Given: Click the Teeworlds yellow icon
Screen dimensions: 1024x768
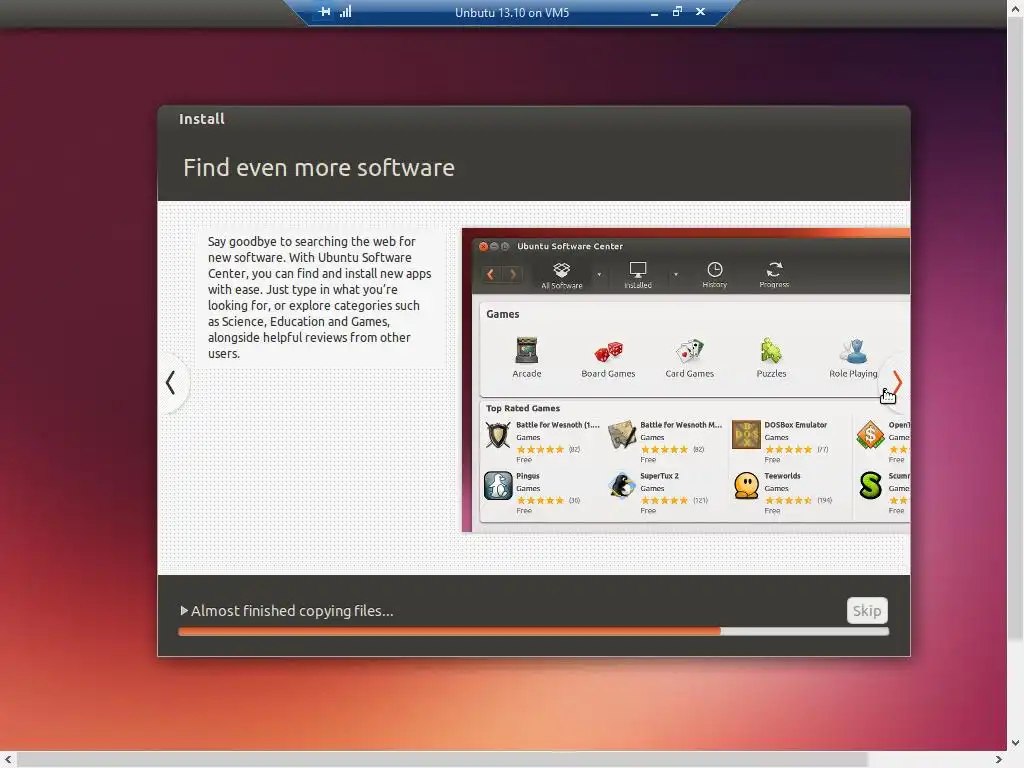Looking at the screenshot, I should coord(746,486).
